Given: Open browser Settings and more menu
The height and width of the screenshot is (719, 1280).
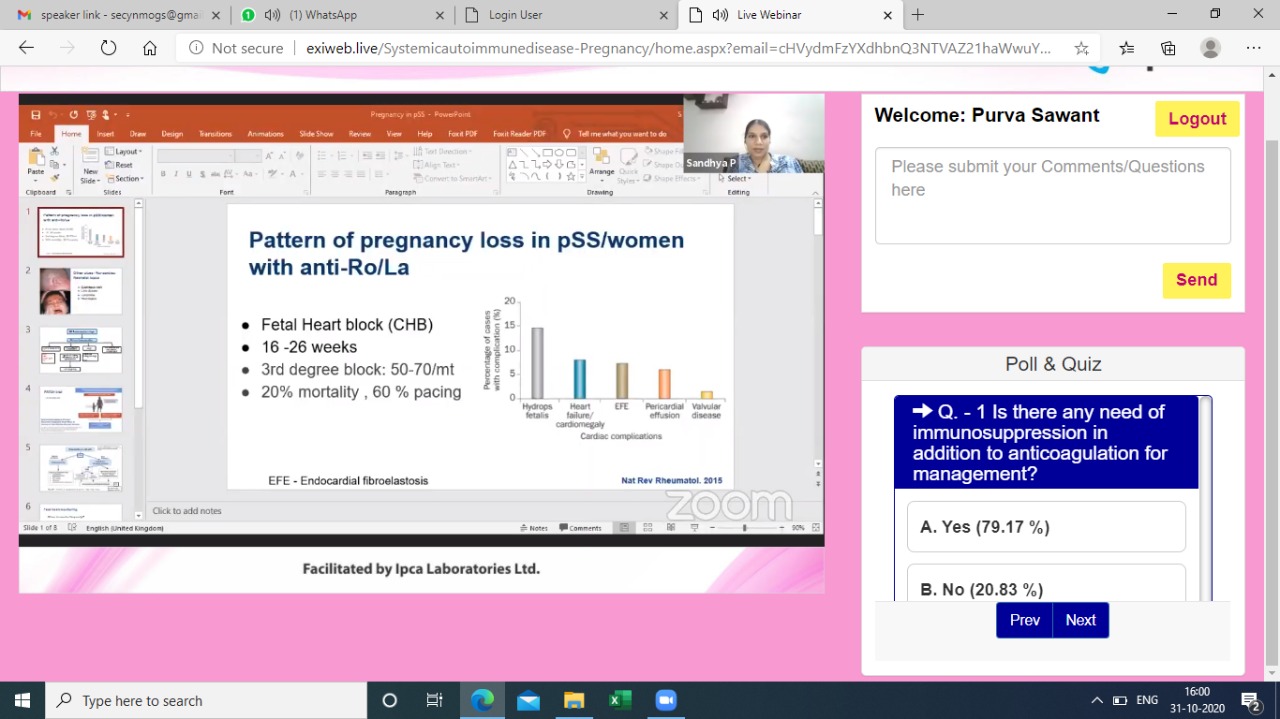Looking at the screenshot, I should pos(1254,48).
